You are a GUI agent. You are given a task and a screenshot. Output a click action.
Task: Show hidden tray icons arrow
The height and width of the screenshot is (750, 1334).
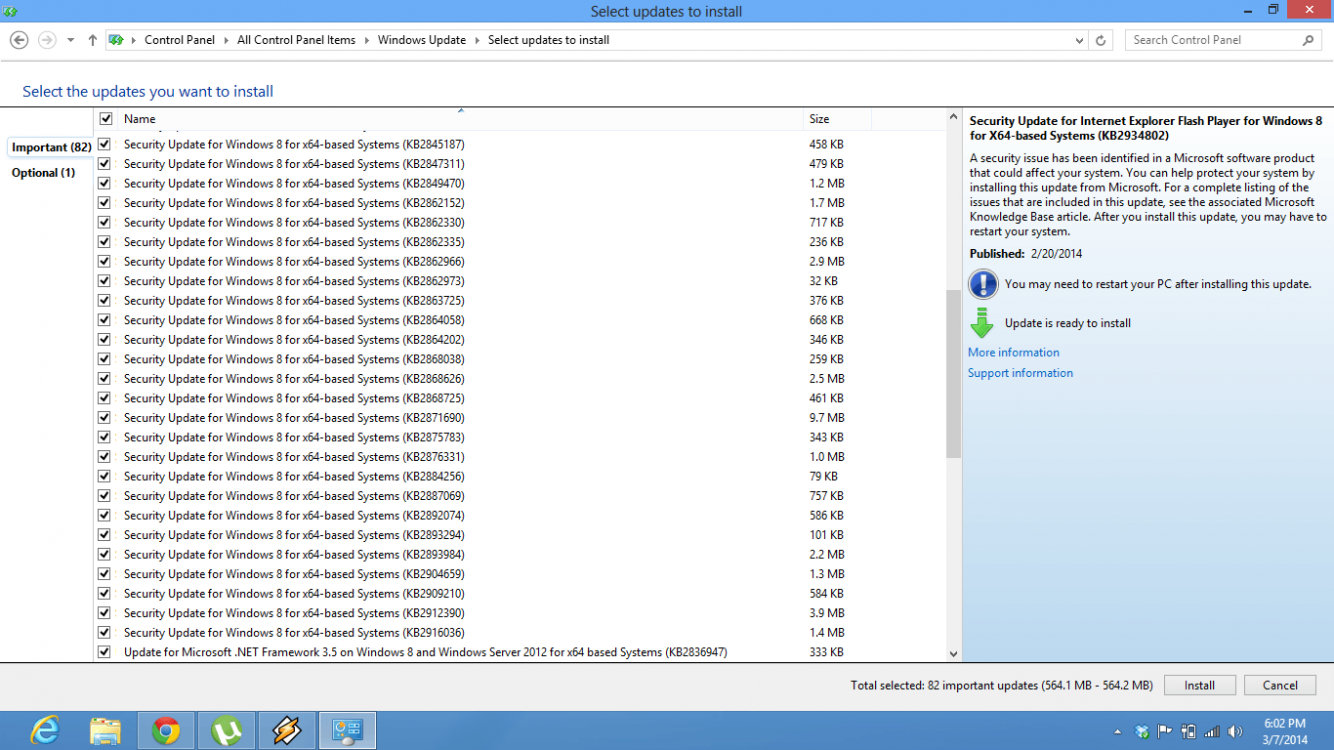point(1118,732)
